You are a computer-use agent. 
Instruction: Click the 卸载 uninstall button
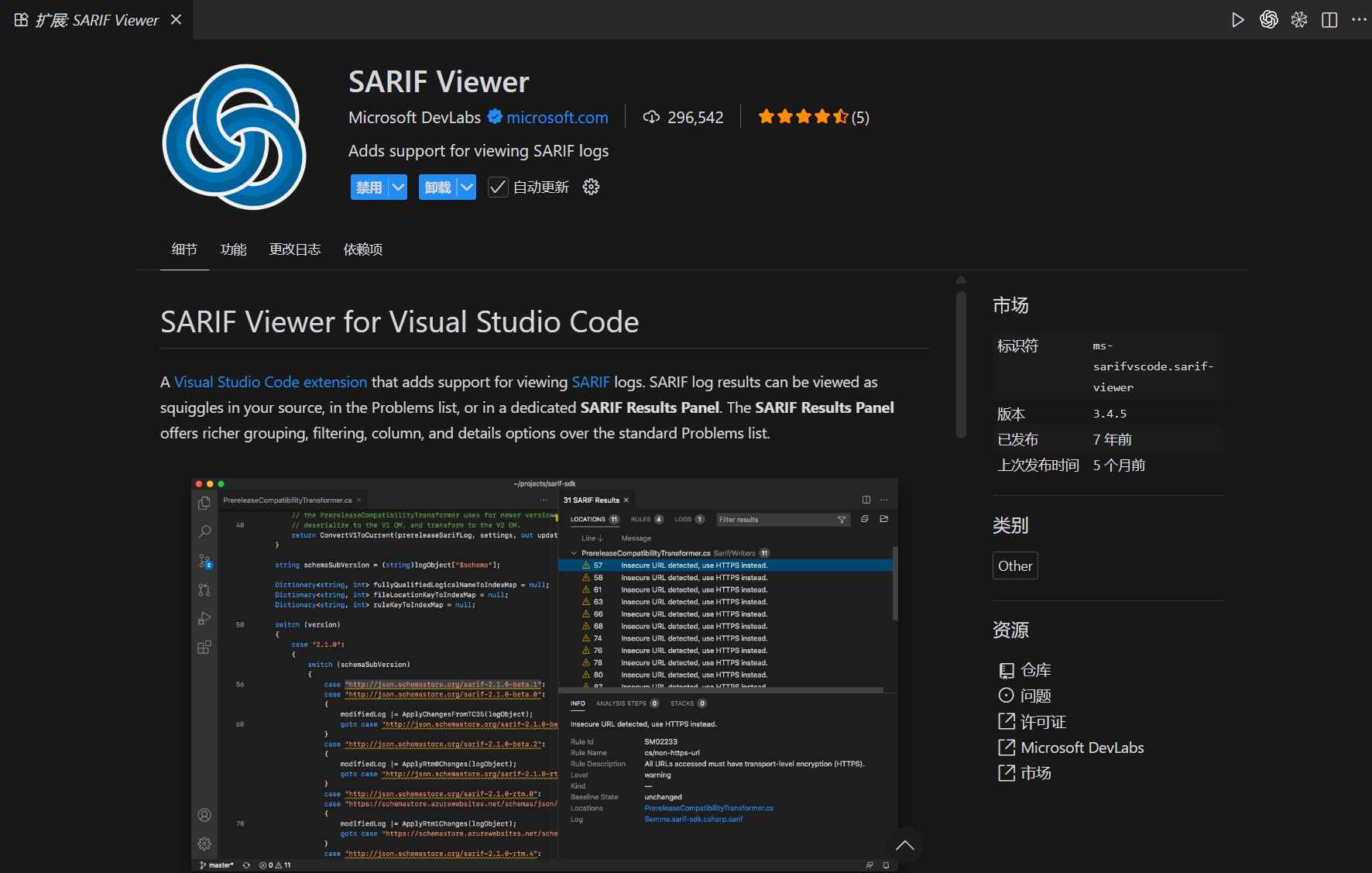tap(437, 187)
